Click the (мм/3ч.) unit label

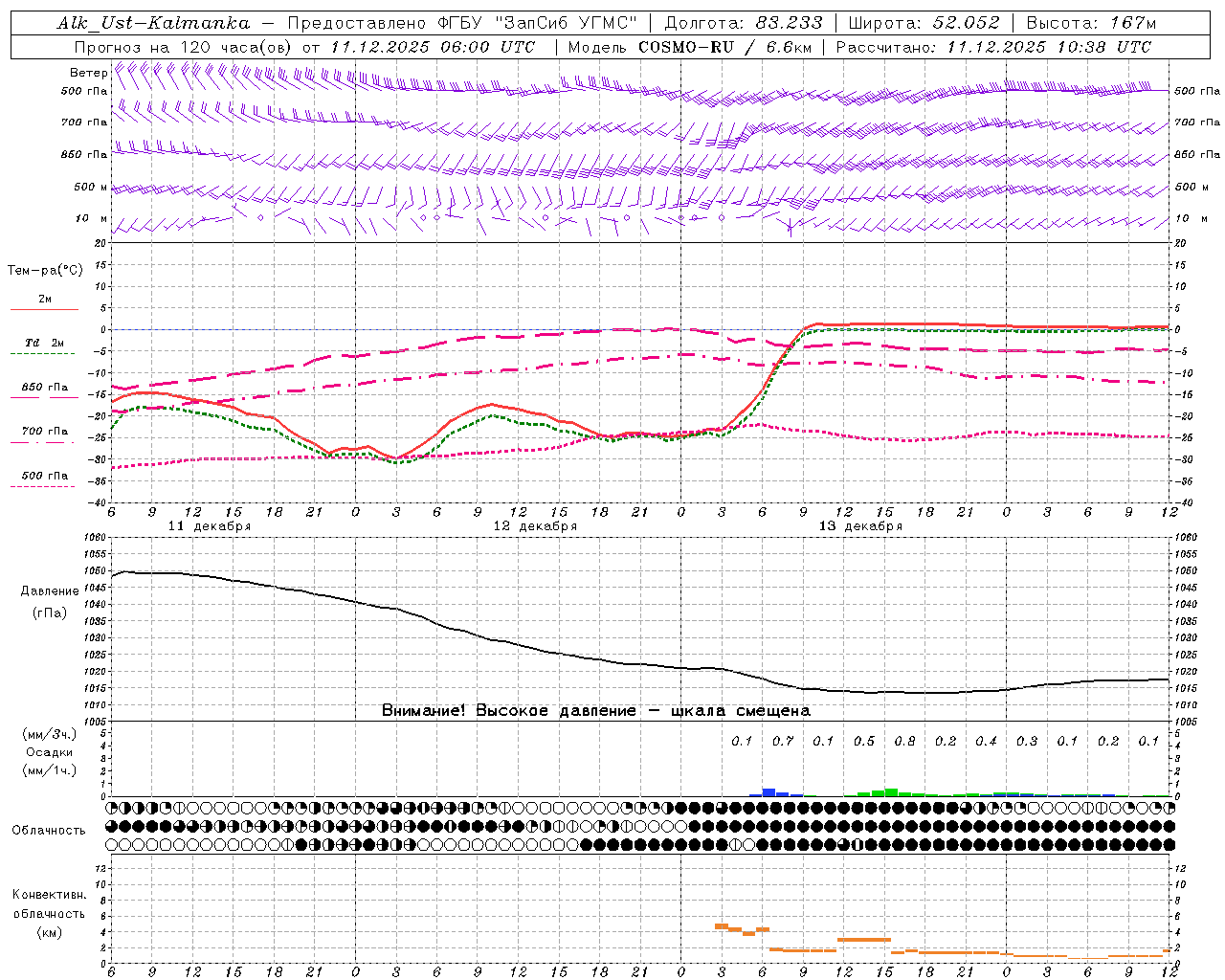click(49, 734)
